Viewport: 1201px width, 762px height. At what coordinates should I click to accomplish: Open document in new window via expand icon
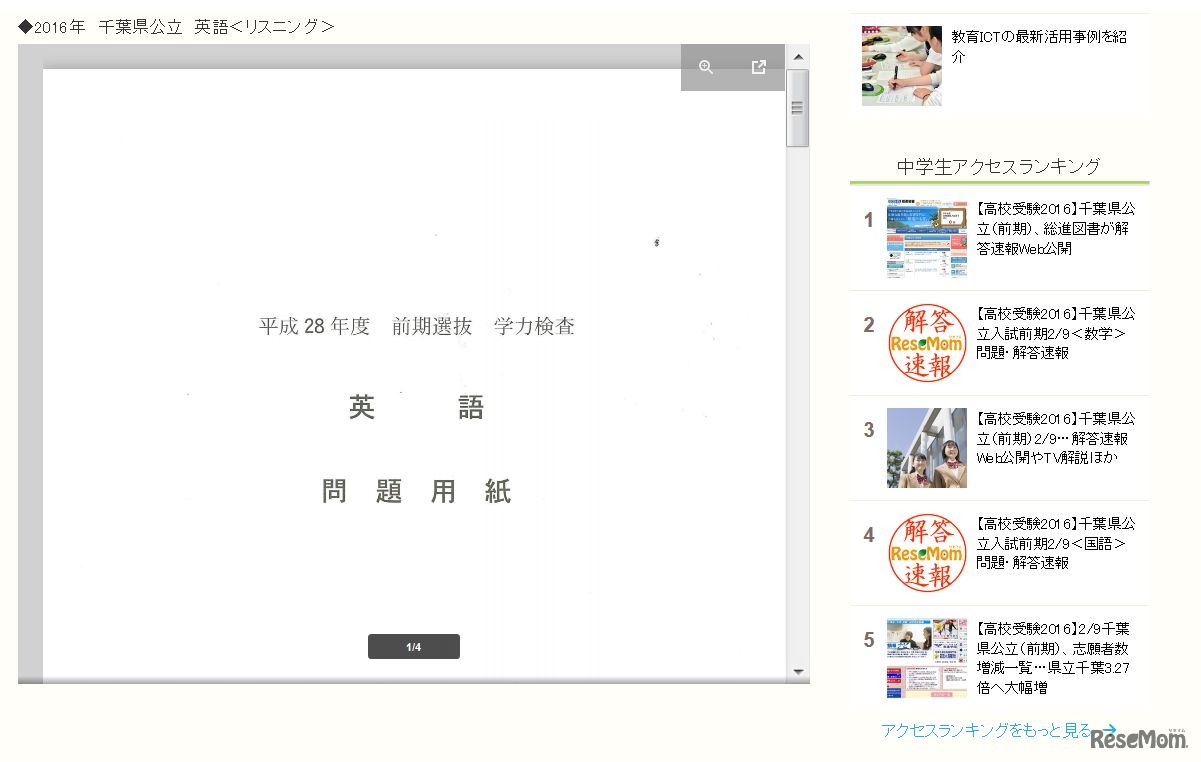[759, 67]
